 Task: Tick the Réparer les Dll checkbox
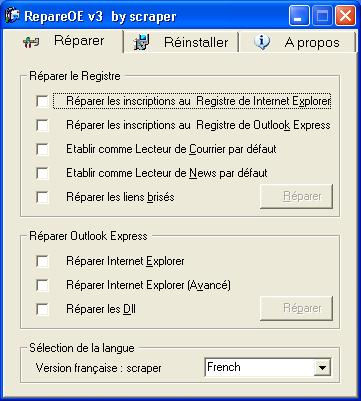point(43,309)
